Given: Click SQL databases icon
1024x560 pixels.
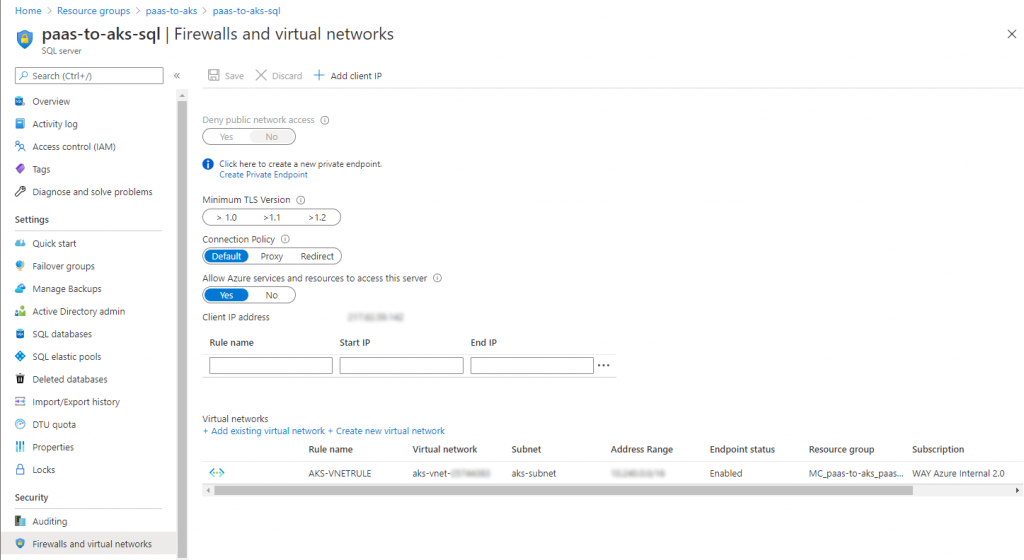Looking at the screenshot, I should click(20, 334).
